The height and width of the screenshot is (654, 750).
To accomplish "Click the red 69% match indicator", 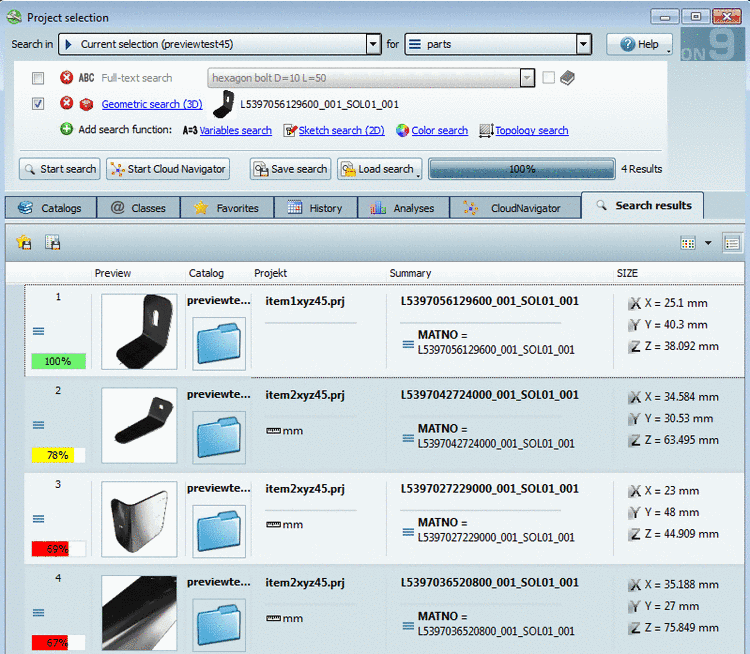I will (58, 549).
